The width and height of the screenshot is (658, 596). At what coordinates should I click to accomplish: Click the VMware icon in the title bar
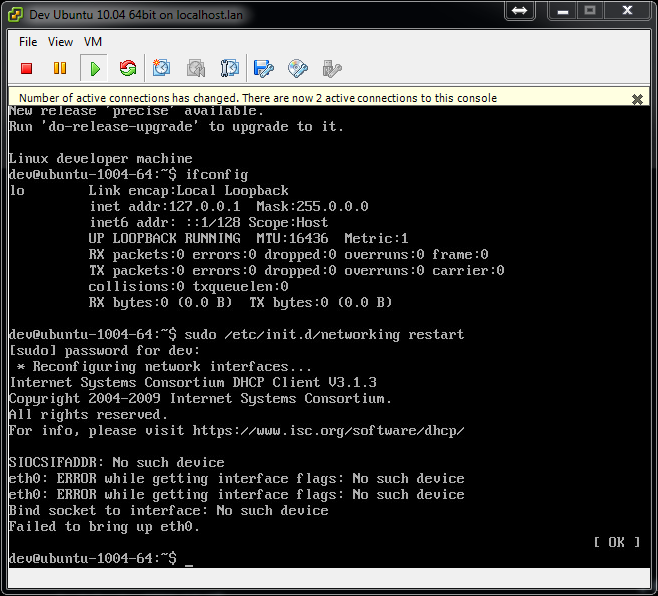[x=16, y=15]
